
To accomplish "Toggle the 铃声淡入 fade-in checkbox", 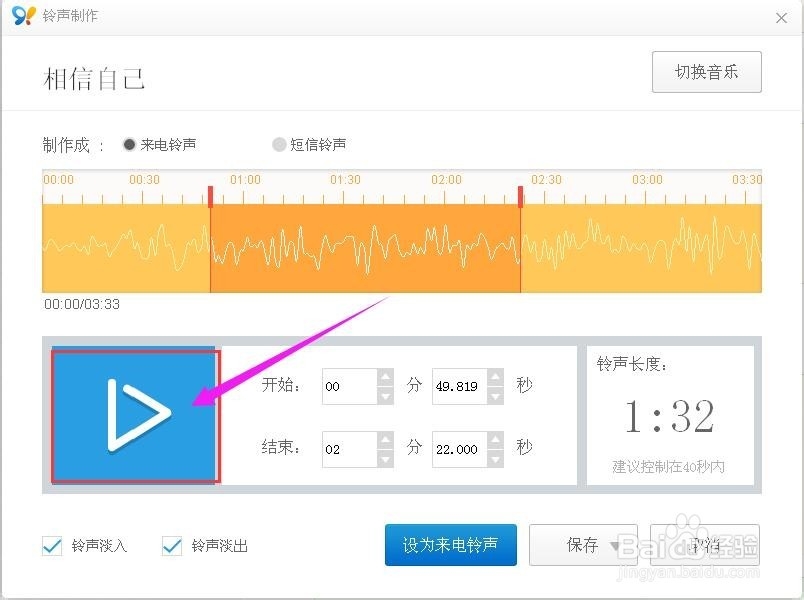I will [51, 546].
